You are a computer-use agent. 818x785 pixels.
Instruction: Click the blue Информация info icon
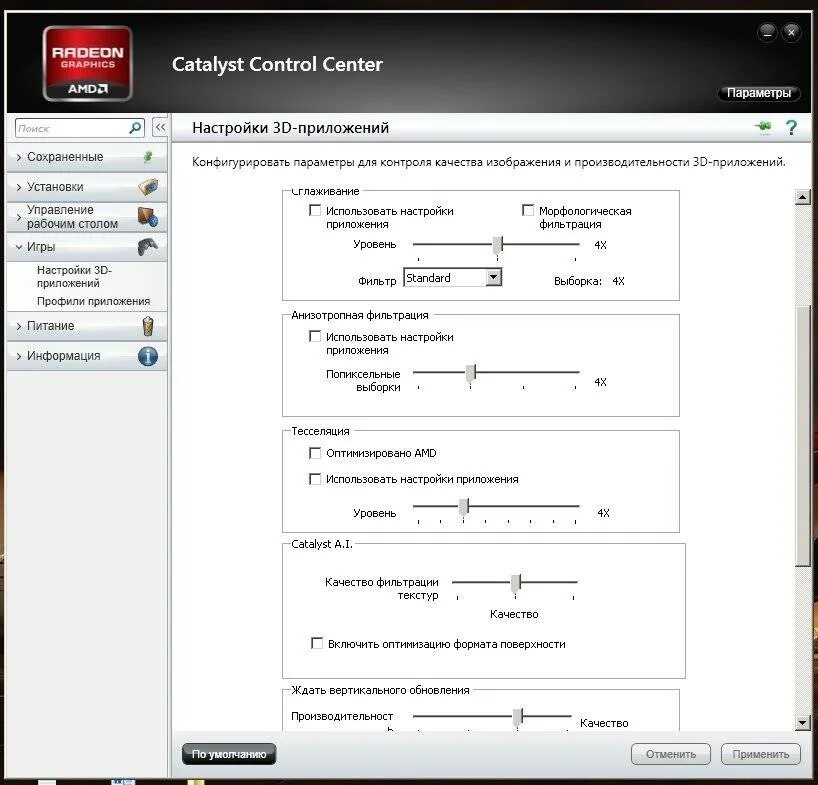[148, 356]
